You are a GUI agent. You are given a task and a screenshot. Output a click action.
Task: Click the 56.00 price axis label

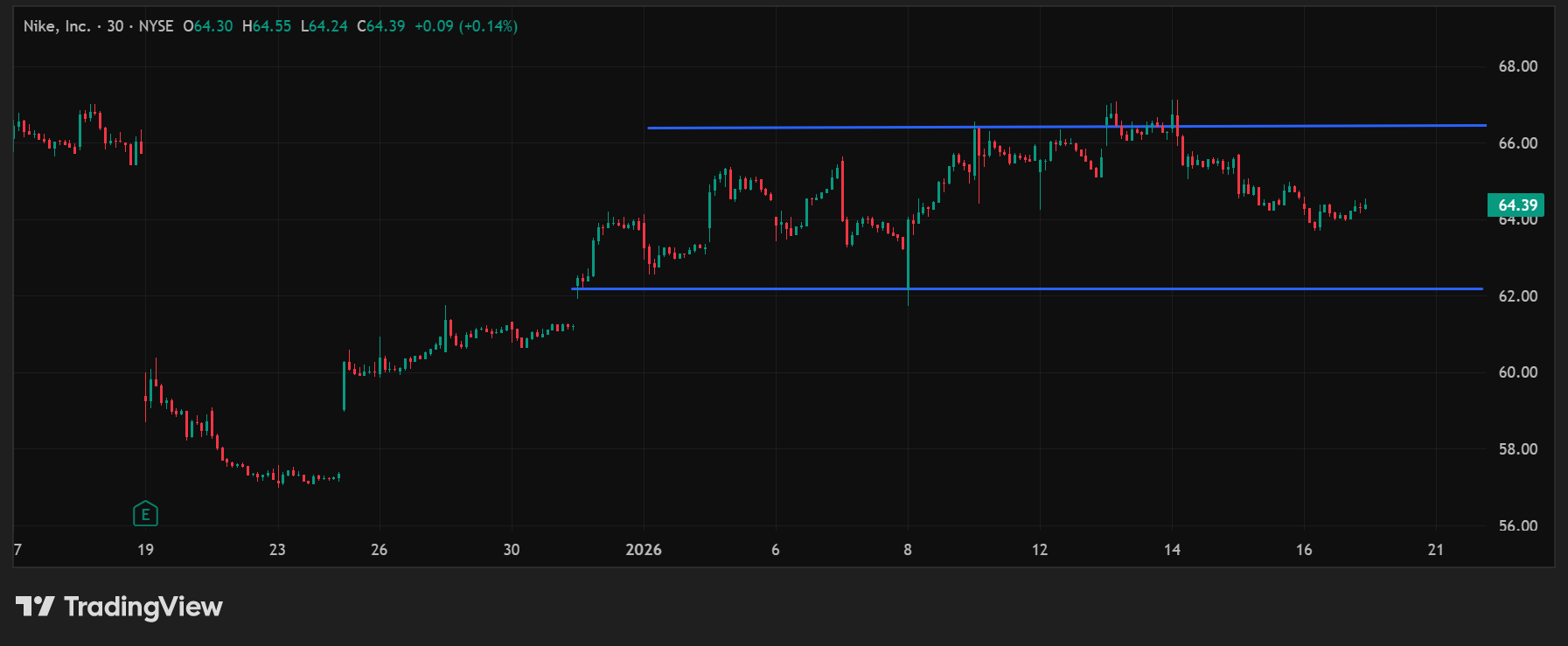1517,526
